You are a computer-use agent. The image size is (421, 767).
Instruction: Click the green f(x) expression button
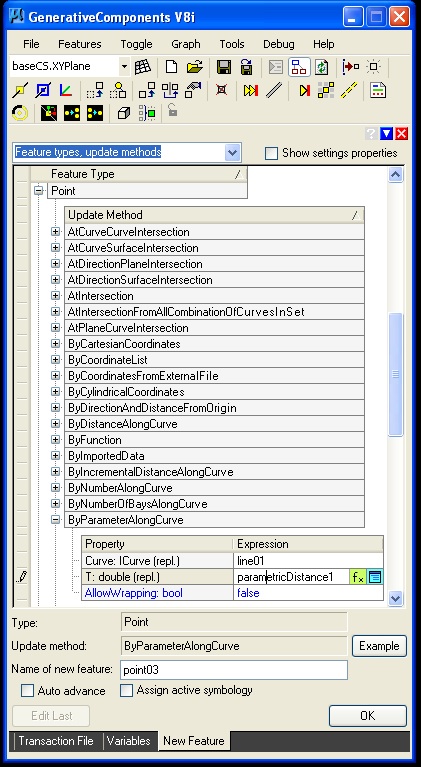click(358, 577)
